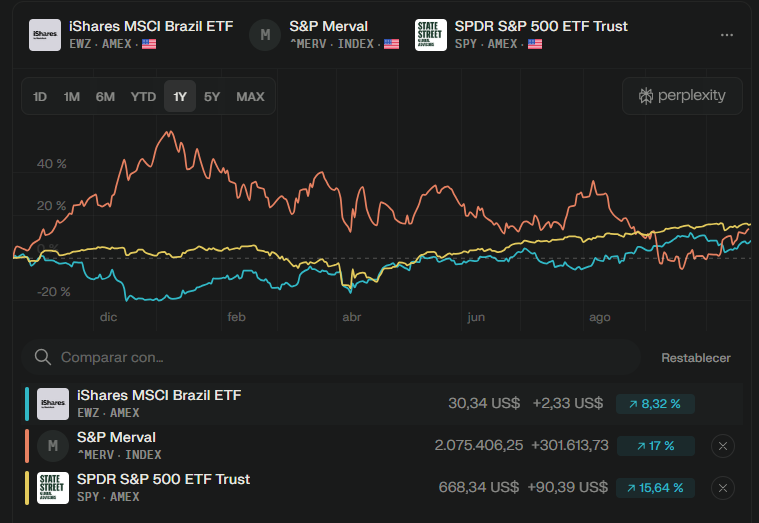
Task: Switch to the 1M time range
Action: (x=72, y=97)
